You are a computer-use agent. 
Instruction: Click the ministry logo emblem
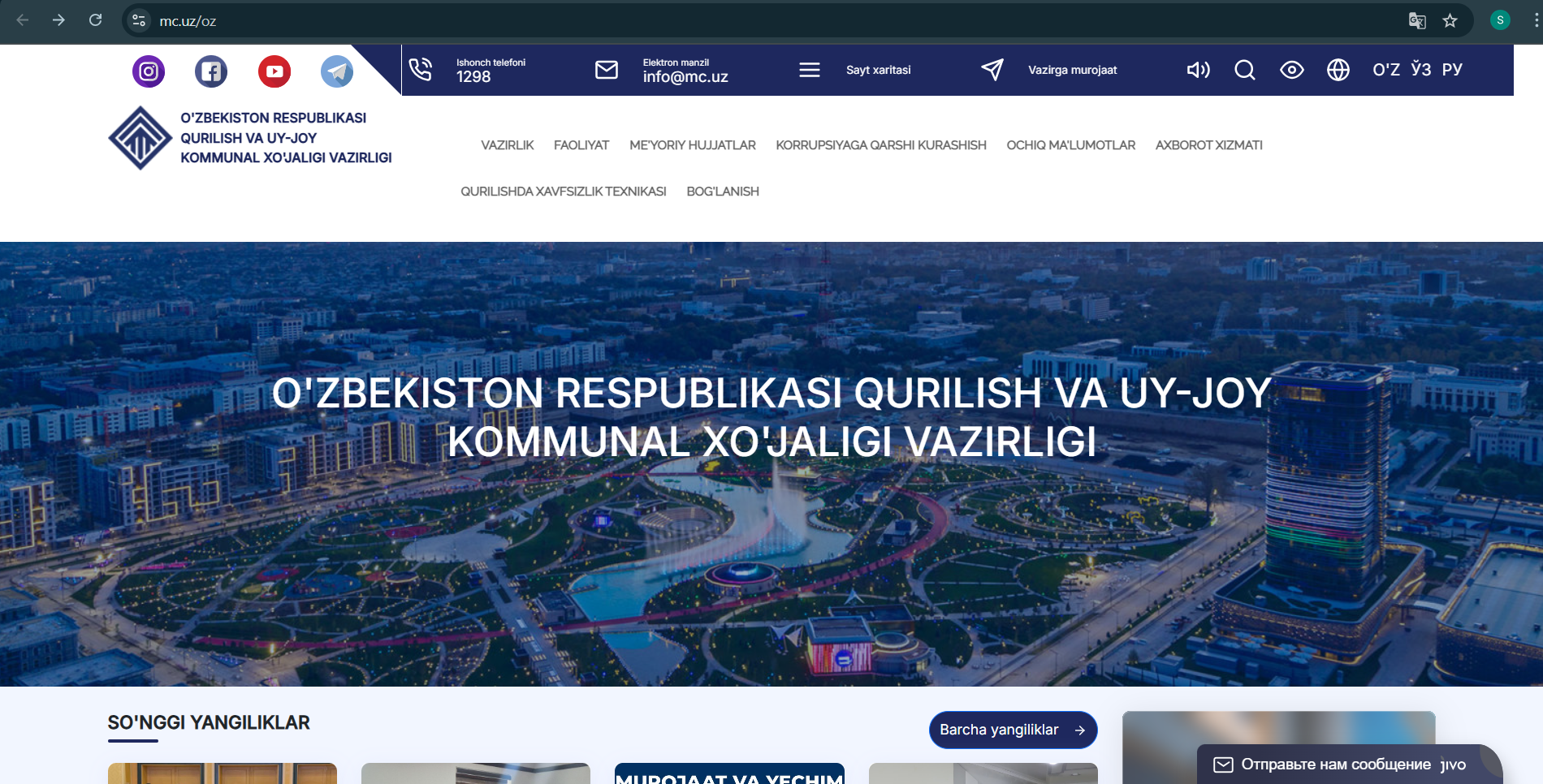click(x=140, y=138)
